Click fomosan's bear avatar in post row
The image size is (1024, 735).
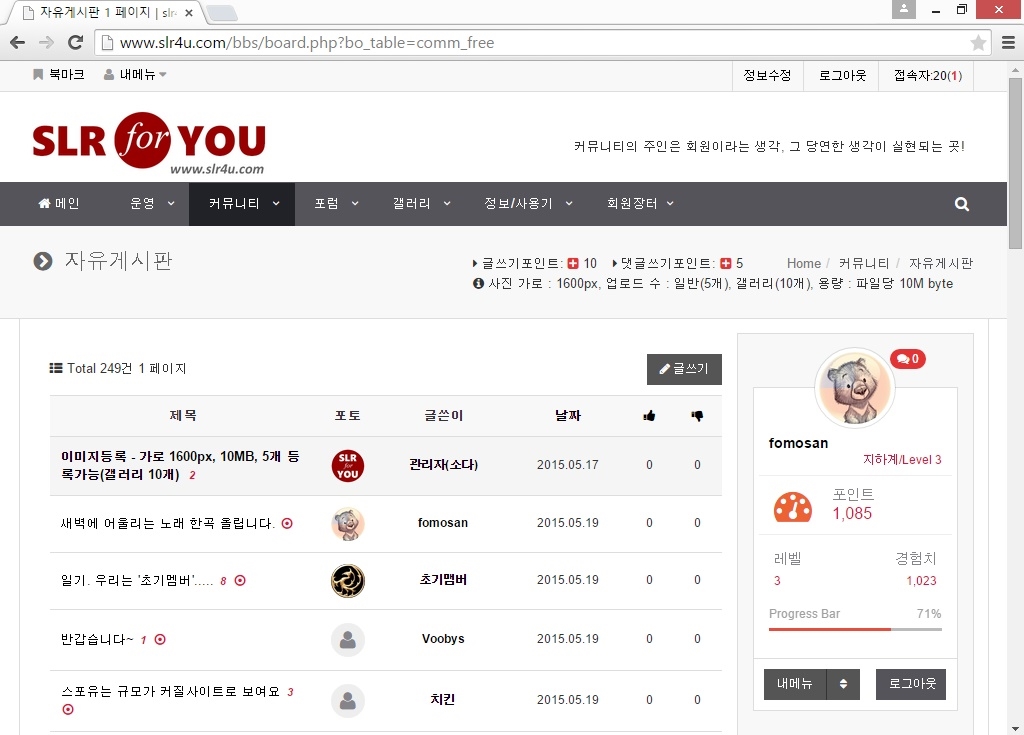348,524
